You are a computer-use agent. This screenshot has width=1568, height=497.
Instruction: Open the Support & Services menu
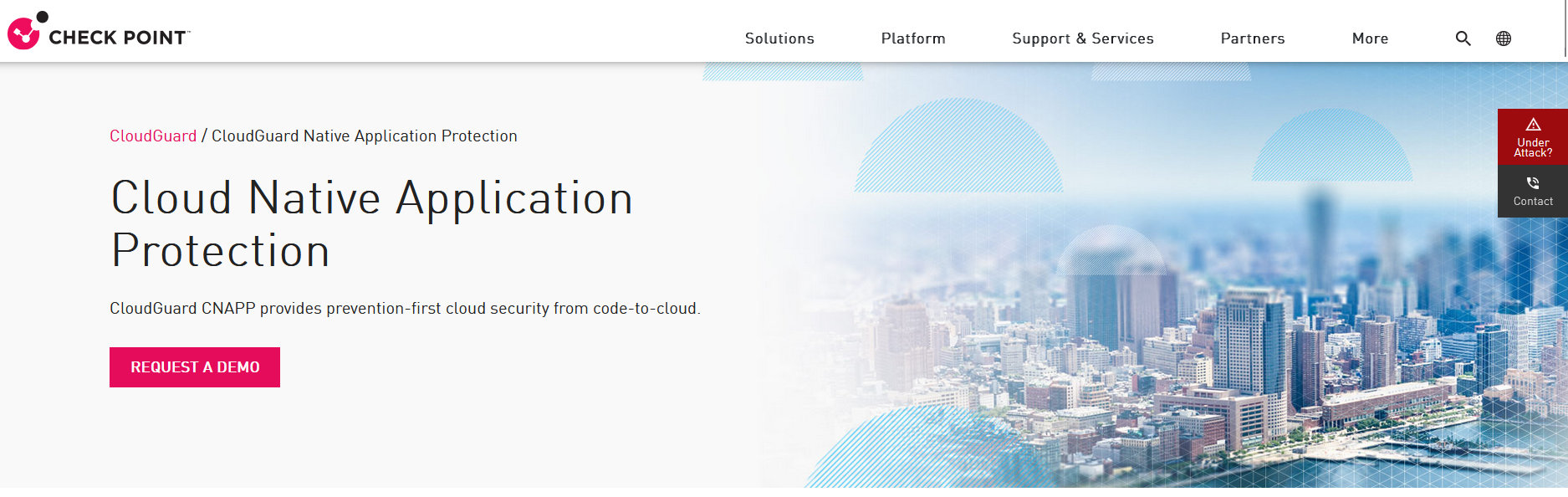(1083, 38)
